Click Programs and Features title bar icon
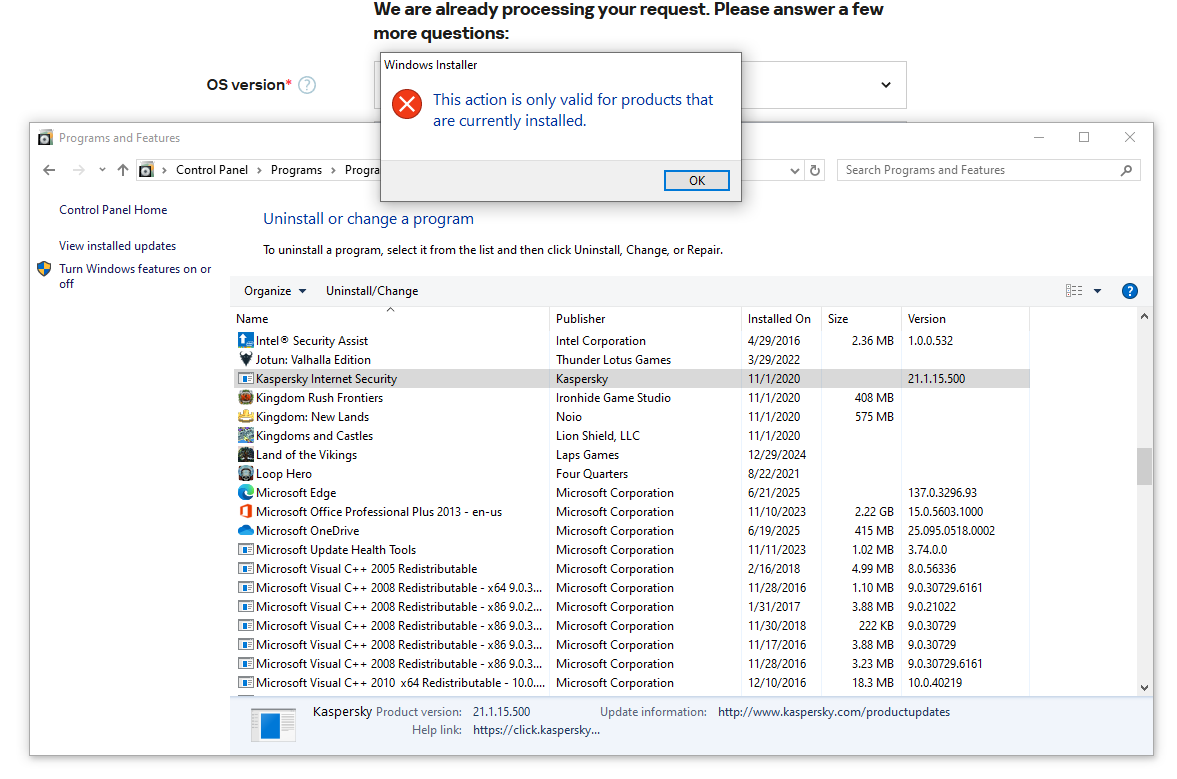 point(45,138)
